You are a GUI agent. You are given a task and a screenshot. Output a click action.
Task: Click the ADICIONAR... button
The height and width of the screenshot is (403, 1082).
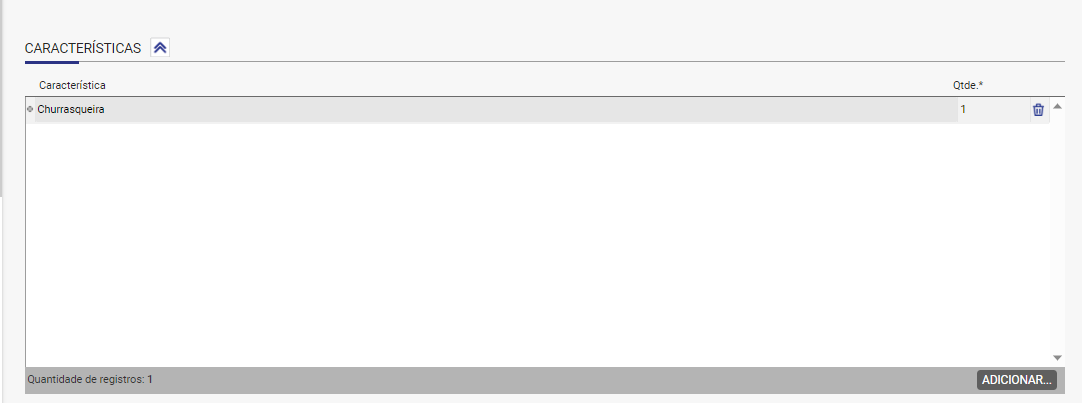point(1016,380)
